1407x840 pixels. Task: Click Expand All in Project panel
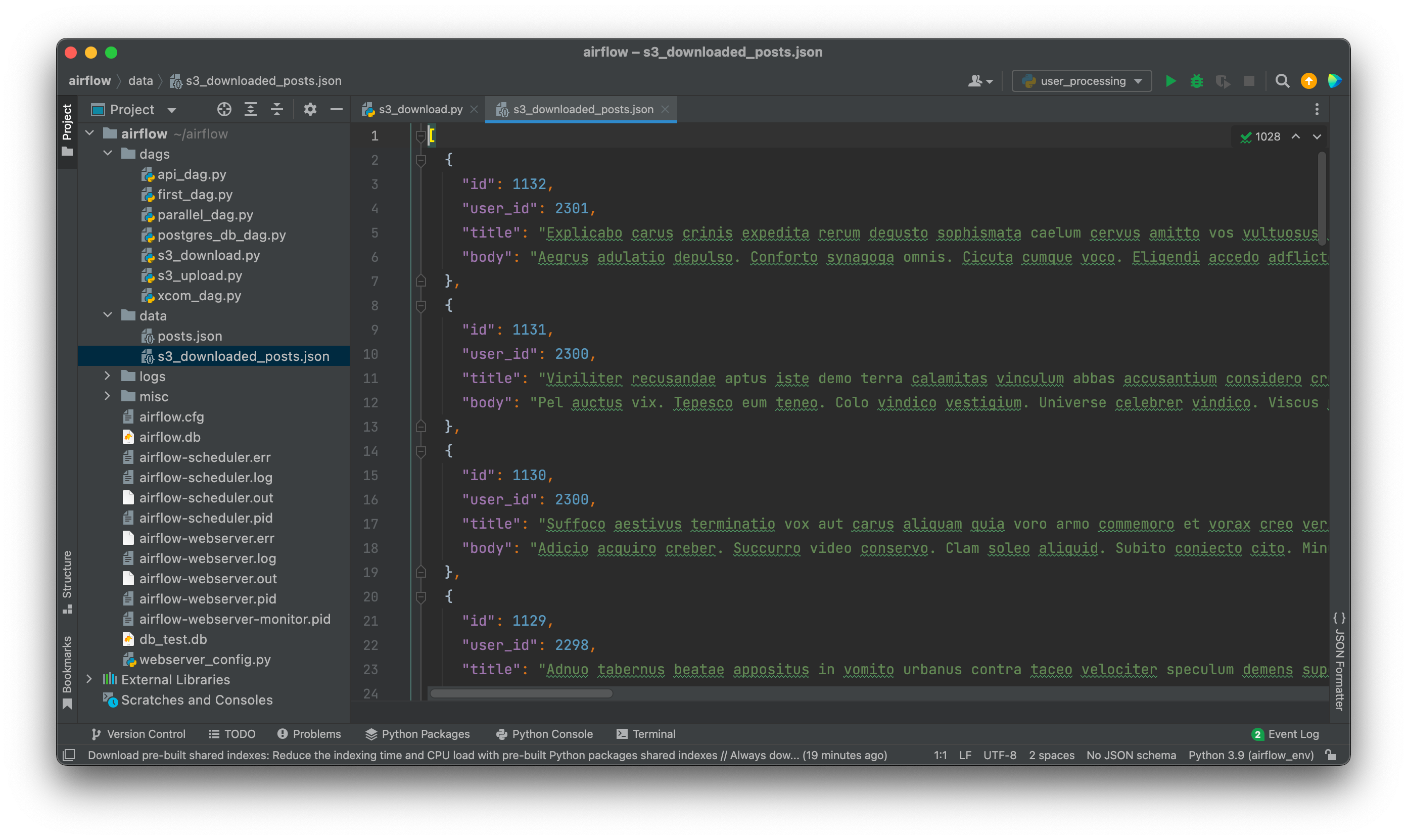[x=250, y=109]
